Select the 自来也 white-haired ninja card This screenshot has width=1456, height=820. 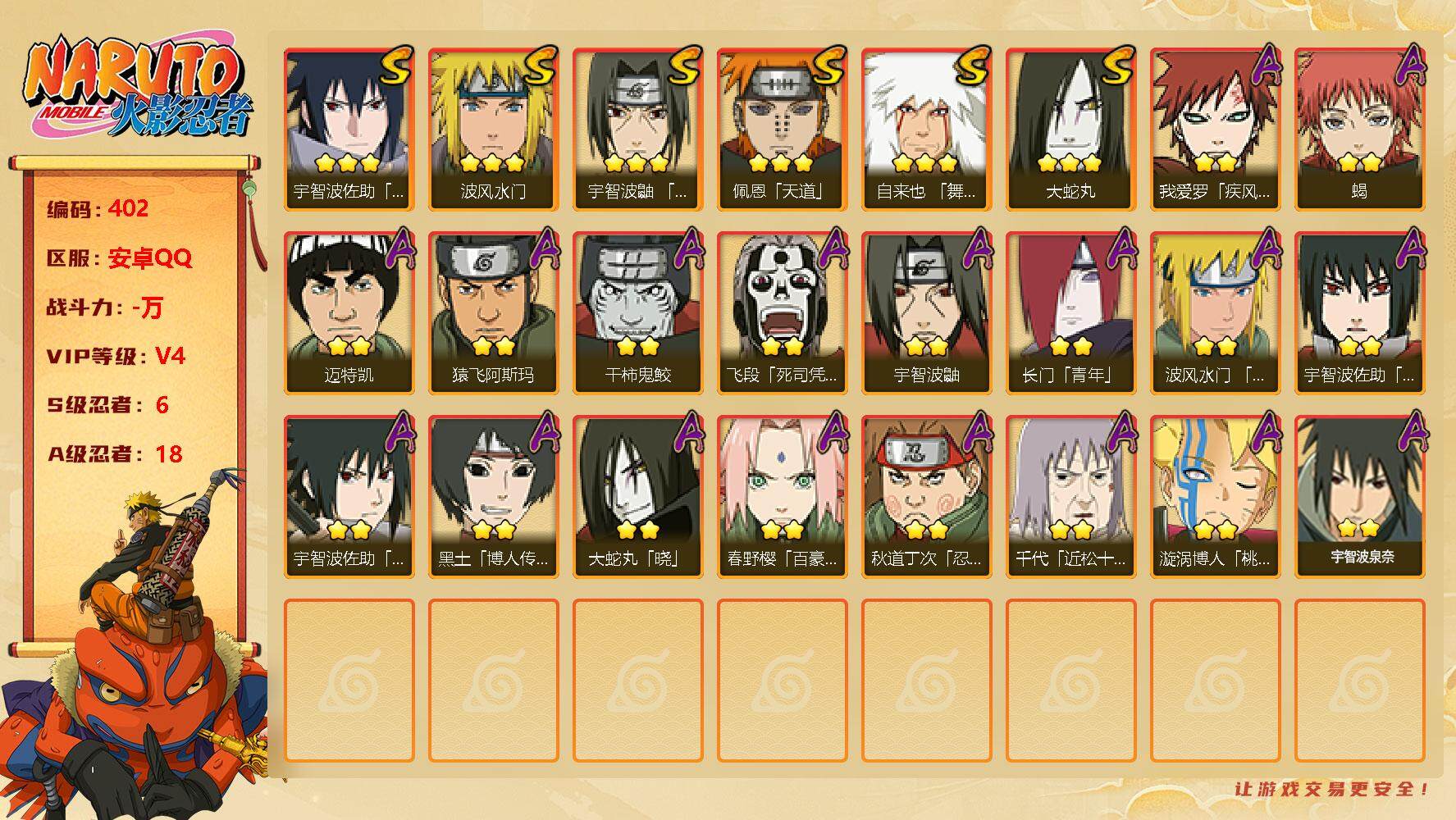[926, 129]
